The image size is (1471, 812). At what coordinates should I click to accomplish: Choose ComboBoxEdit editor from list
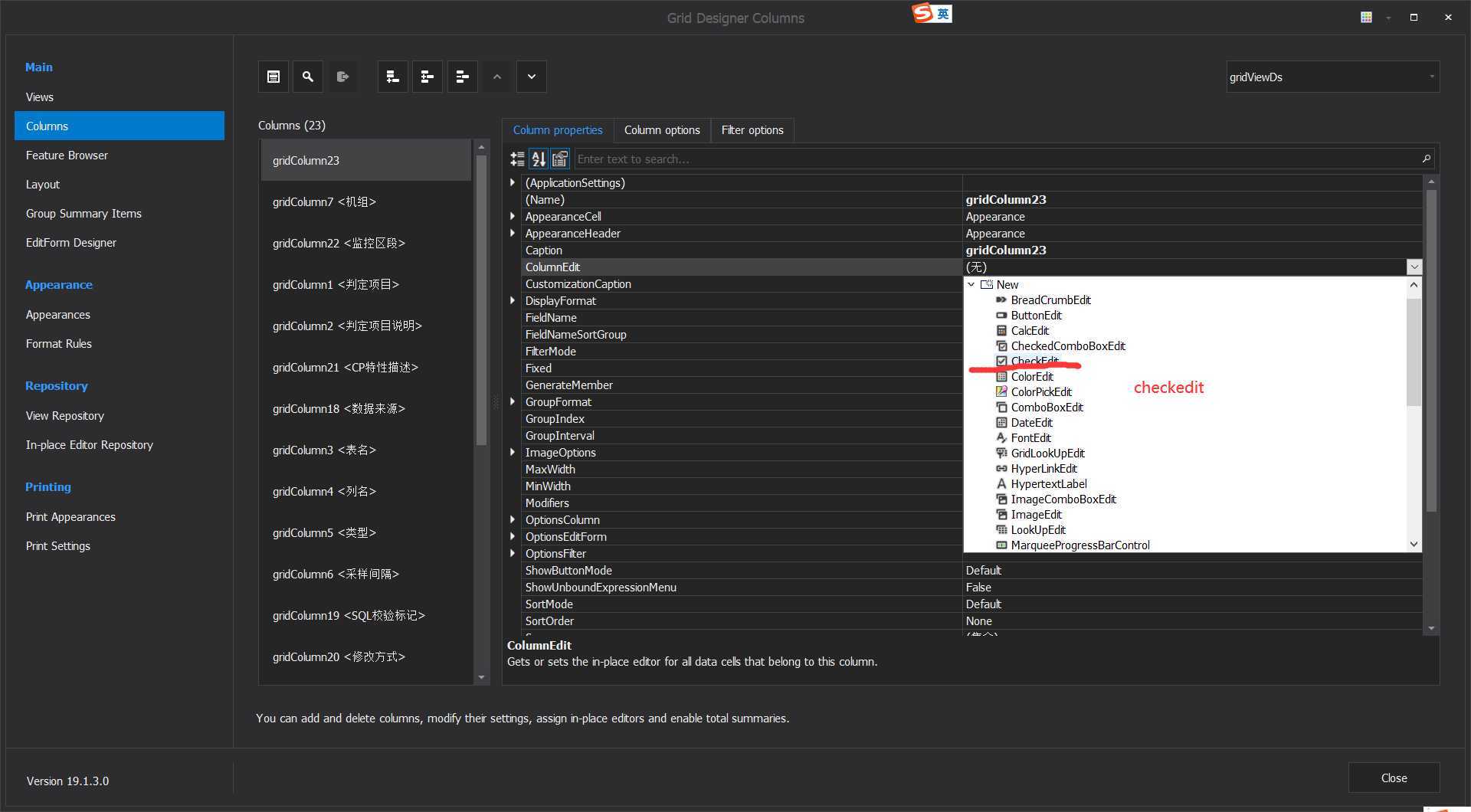[1047, 408]
